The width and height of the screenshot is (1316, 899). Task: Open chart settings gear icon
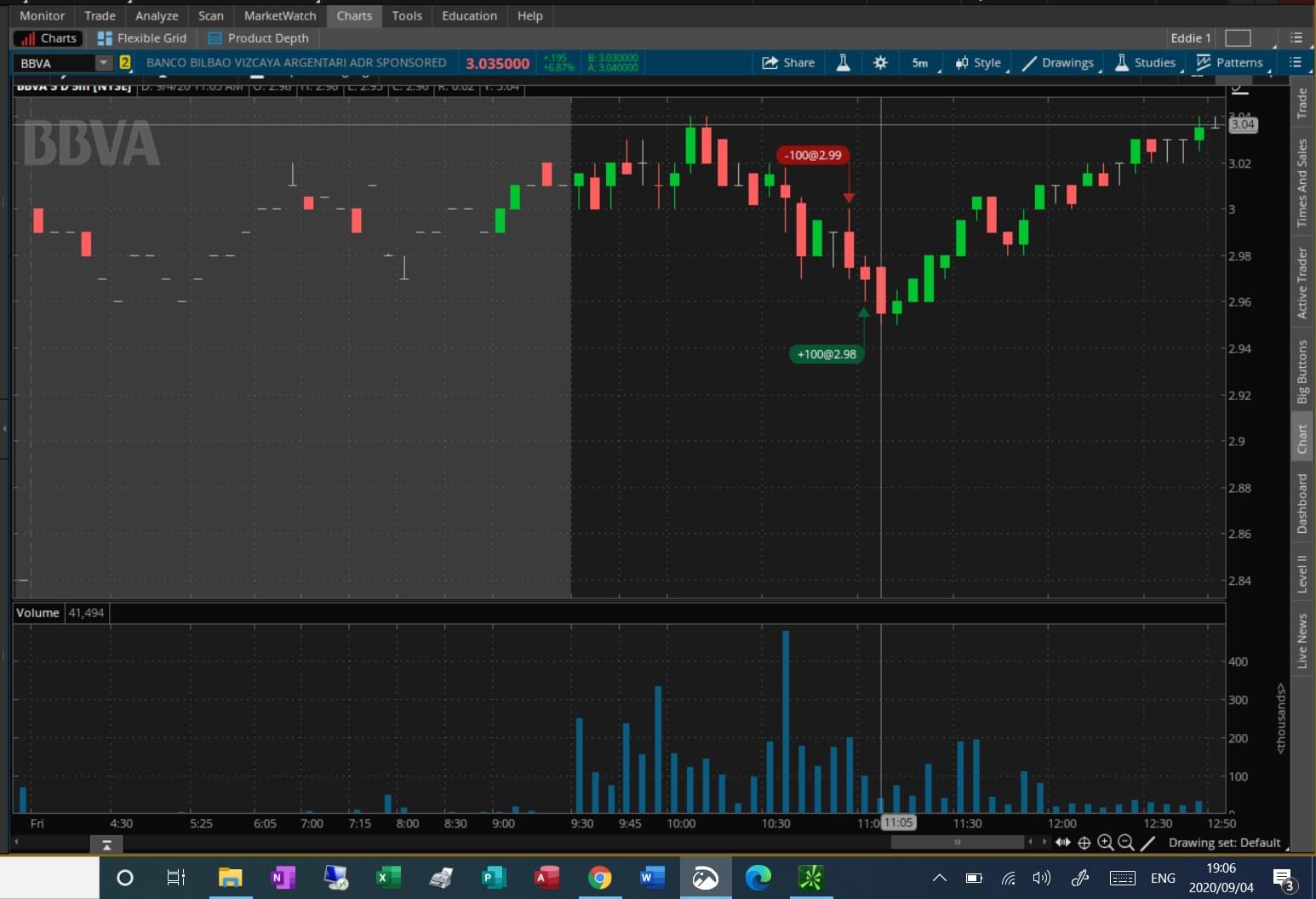coord(880,62)
